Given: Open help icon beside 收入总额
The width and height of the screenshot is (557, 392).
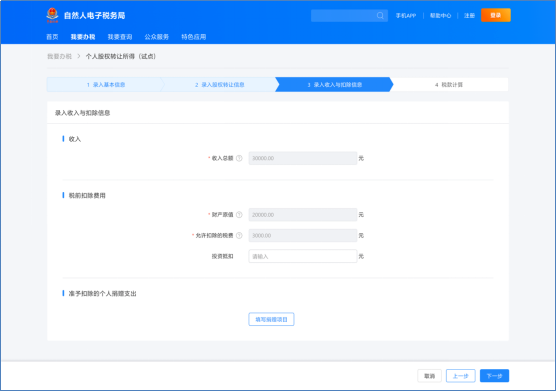Looking at the screenshot, I should point(239,158).
